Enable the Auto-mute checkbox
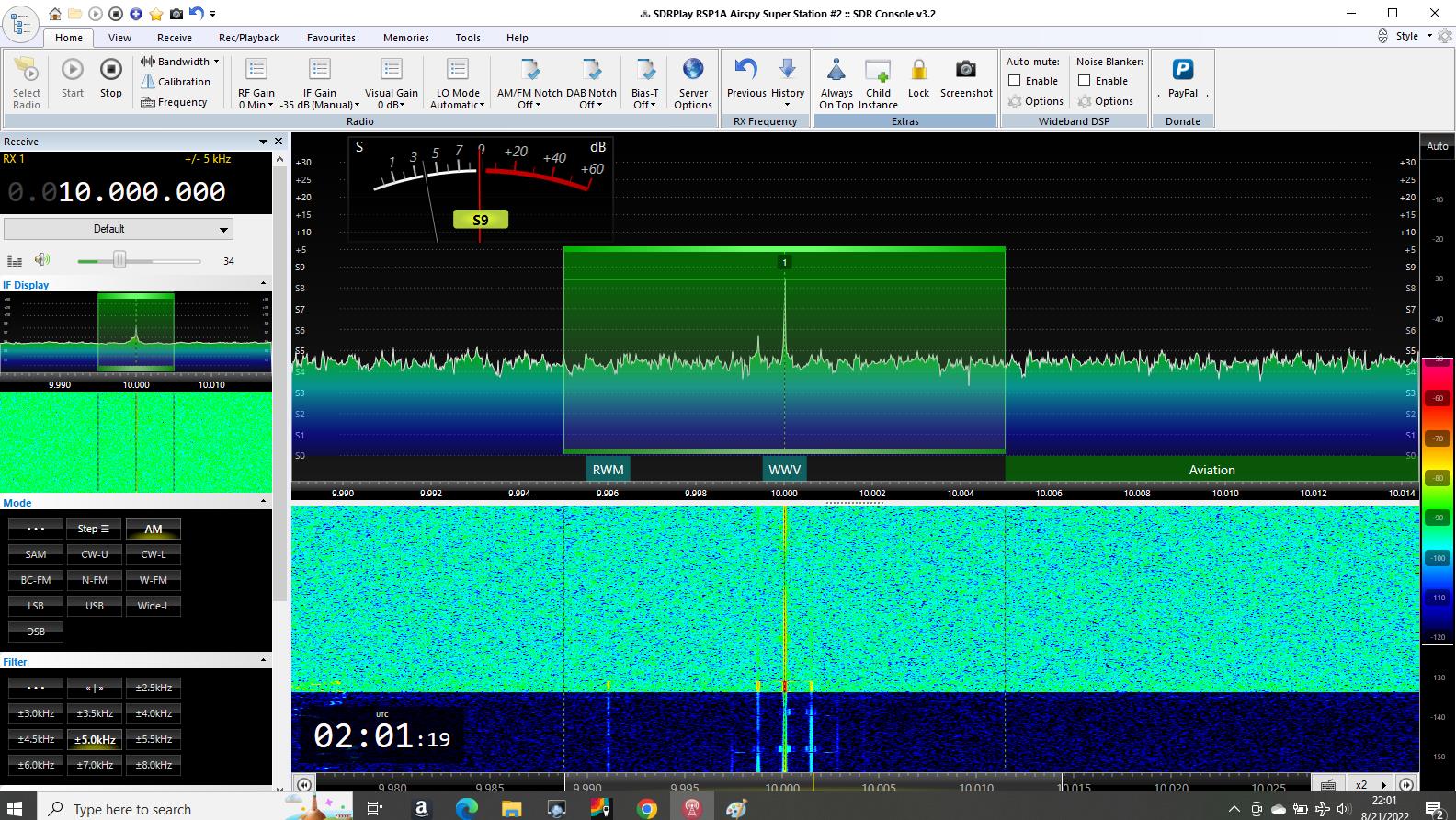 1015,81
